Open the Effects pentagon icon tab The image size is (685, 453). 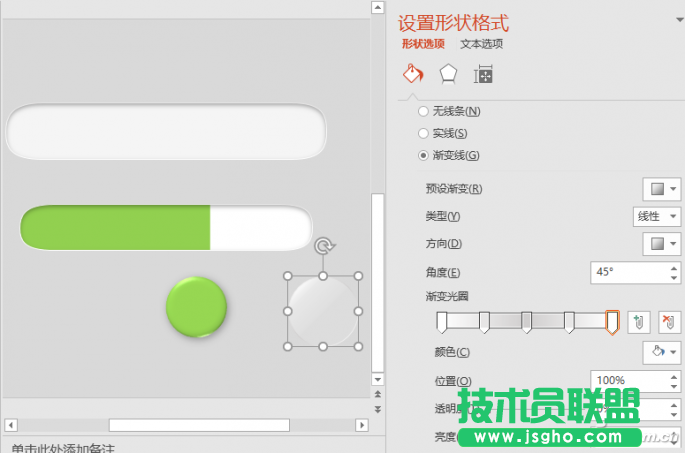coord(449,75)
